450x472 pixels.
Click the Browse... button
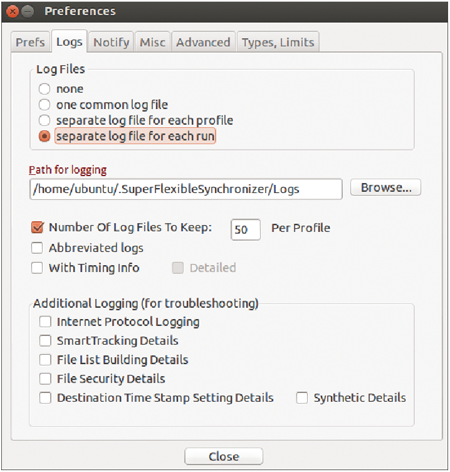click(386, 187)
